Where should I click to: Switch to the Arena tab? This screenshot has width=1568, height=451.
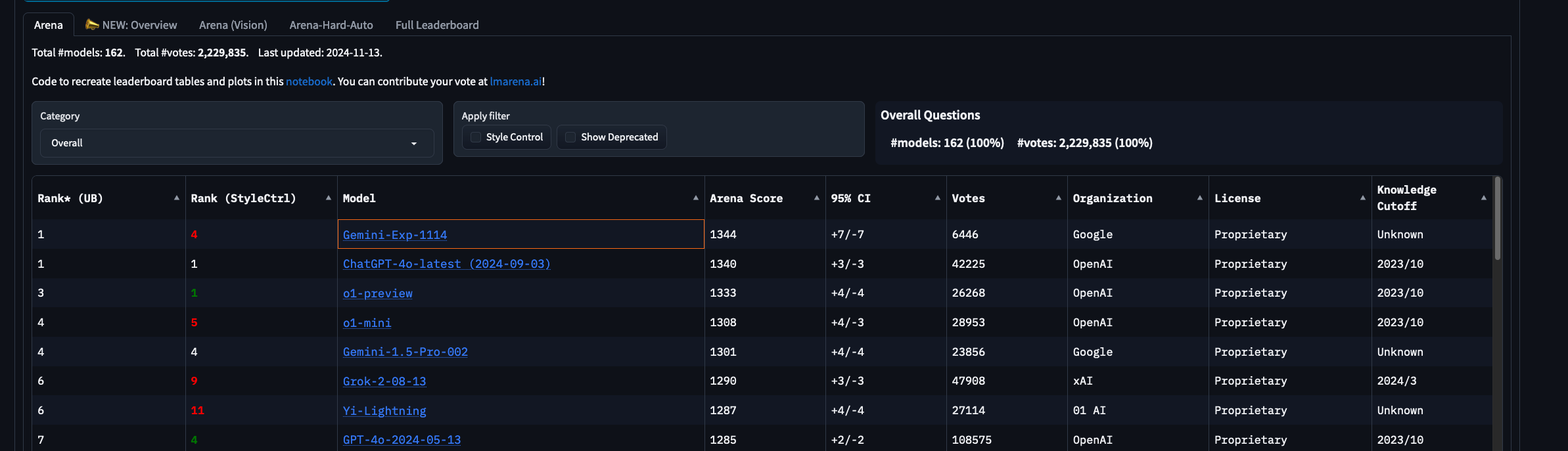pos(49,25)
